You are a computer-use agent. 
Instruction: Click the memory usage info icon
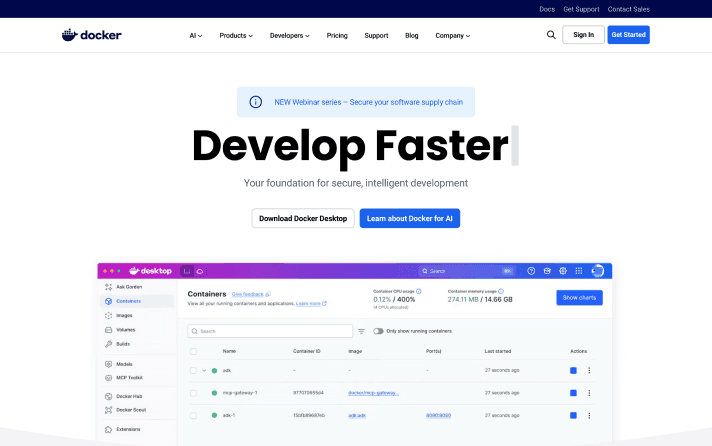(x=501, y=291)
